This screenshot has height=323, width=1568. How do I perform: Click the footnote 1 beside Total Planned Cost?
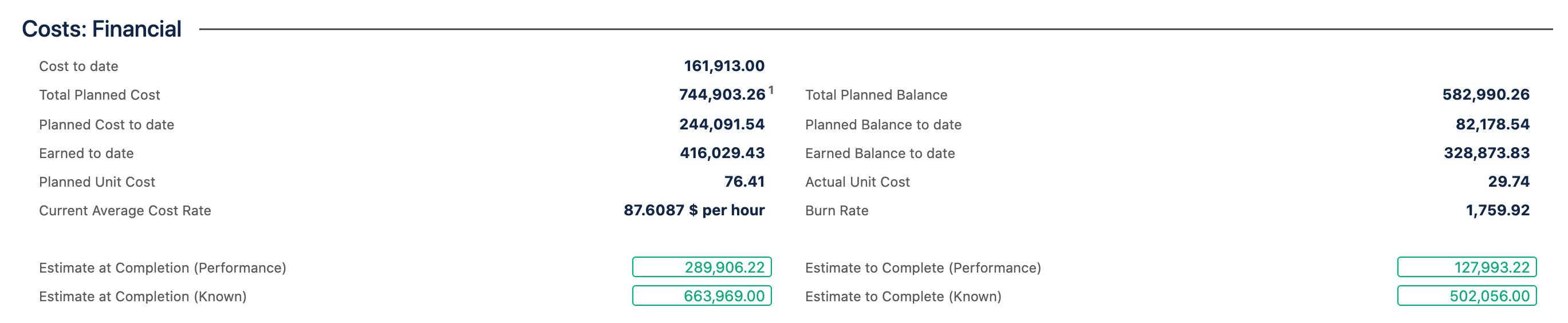[x=771, y=90]
